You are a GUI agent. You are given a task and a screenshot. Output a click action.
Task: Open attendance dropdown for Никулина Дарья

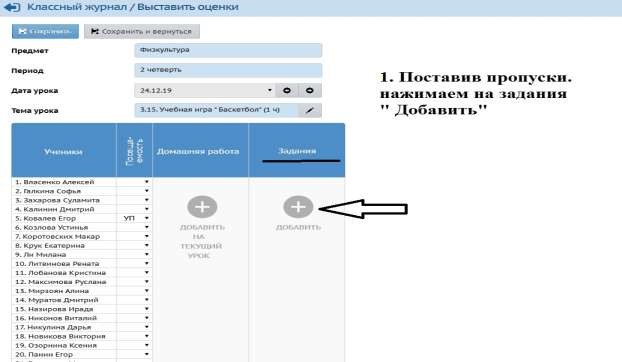click(x=146, y=327)
